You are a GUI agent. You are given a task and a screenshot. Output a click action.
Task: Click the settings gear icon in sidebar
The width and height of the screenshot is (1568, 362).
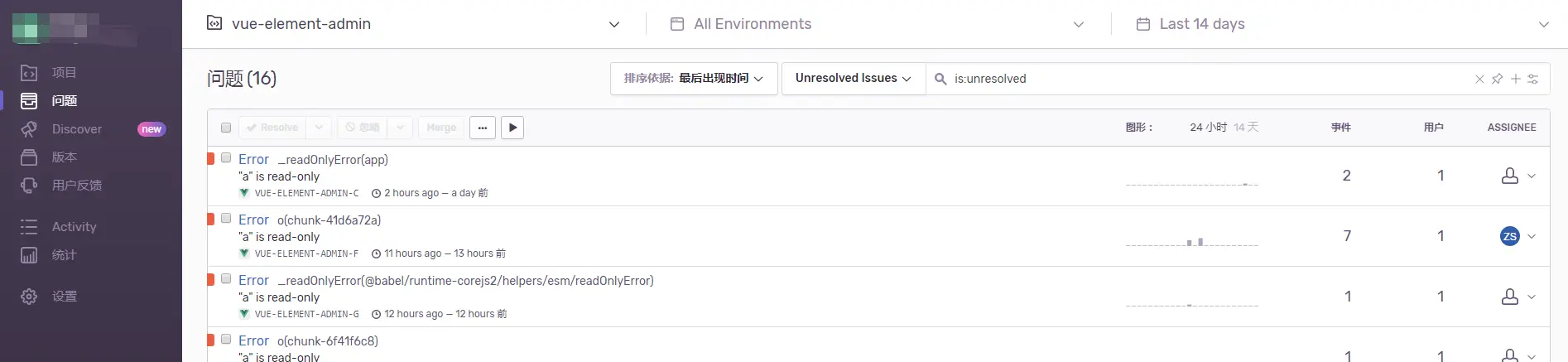(x=29, y=297)
